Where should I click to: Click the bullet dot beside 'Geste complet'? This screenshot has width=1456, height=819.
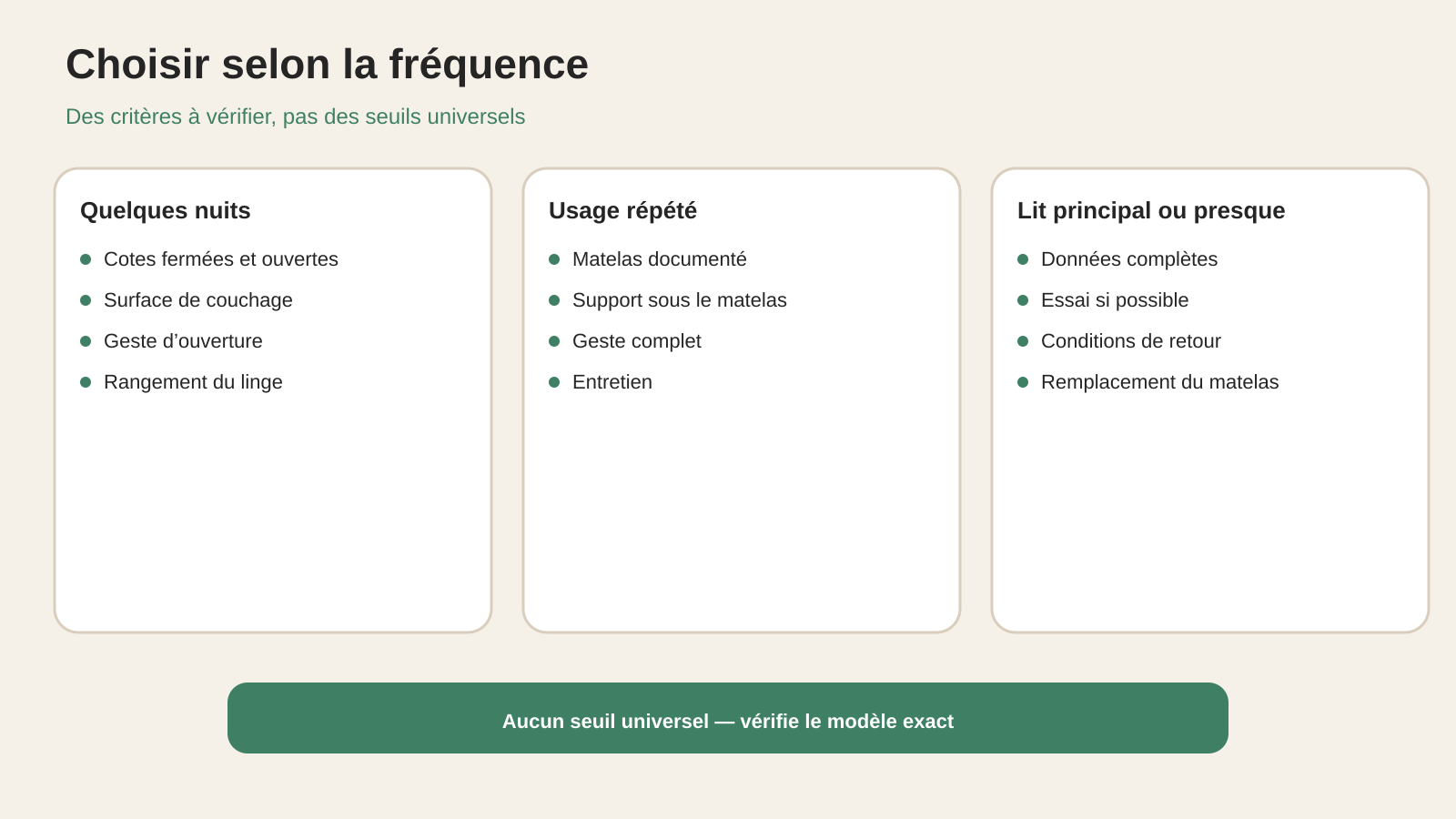554,341
